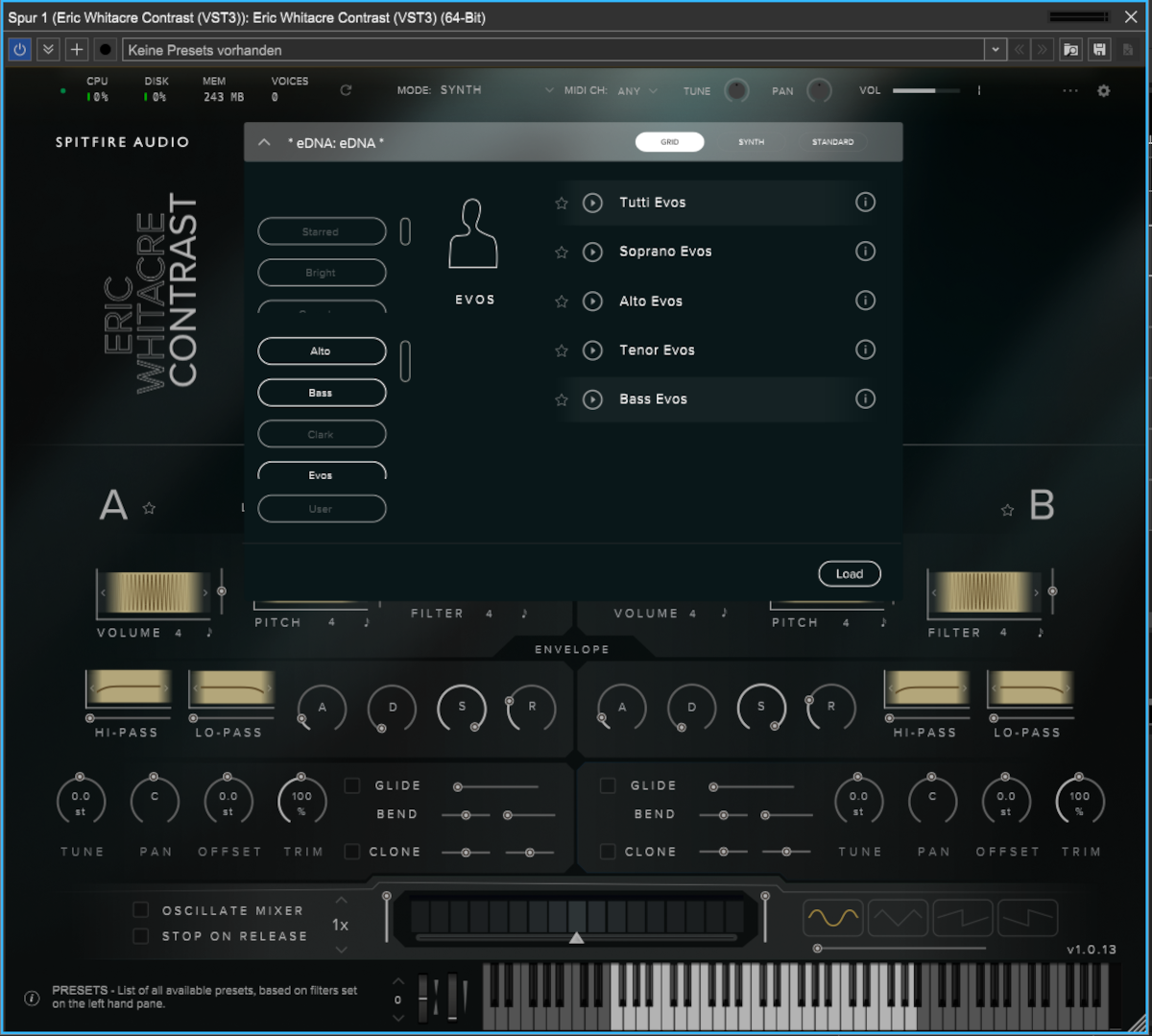Enable GLIDE checkbox for bay B

coord(608,786)
